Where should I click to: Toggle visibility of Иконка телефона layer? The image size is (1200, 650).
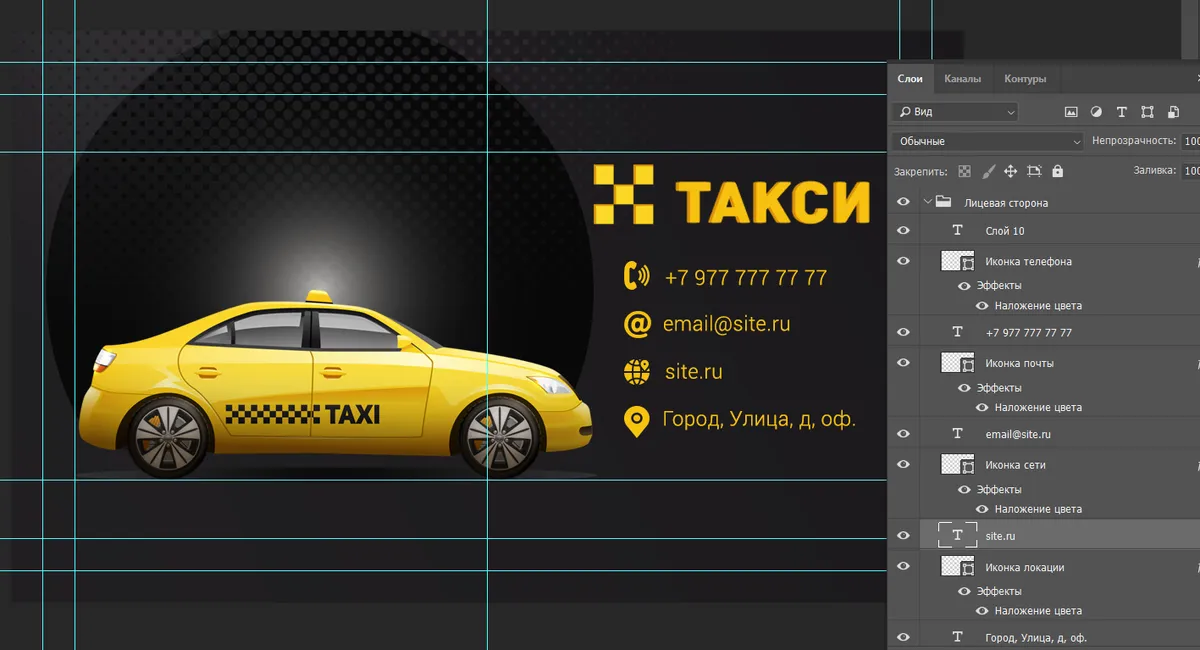pos(904,261)
